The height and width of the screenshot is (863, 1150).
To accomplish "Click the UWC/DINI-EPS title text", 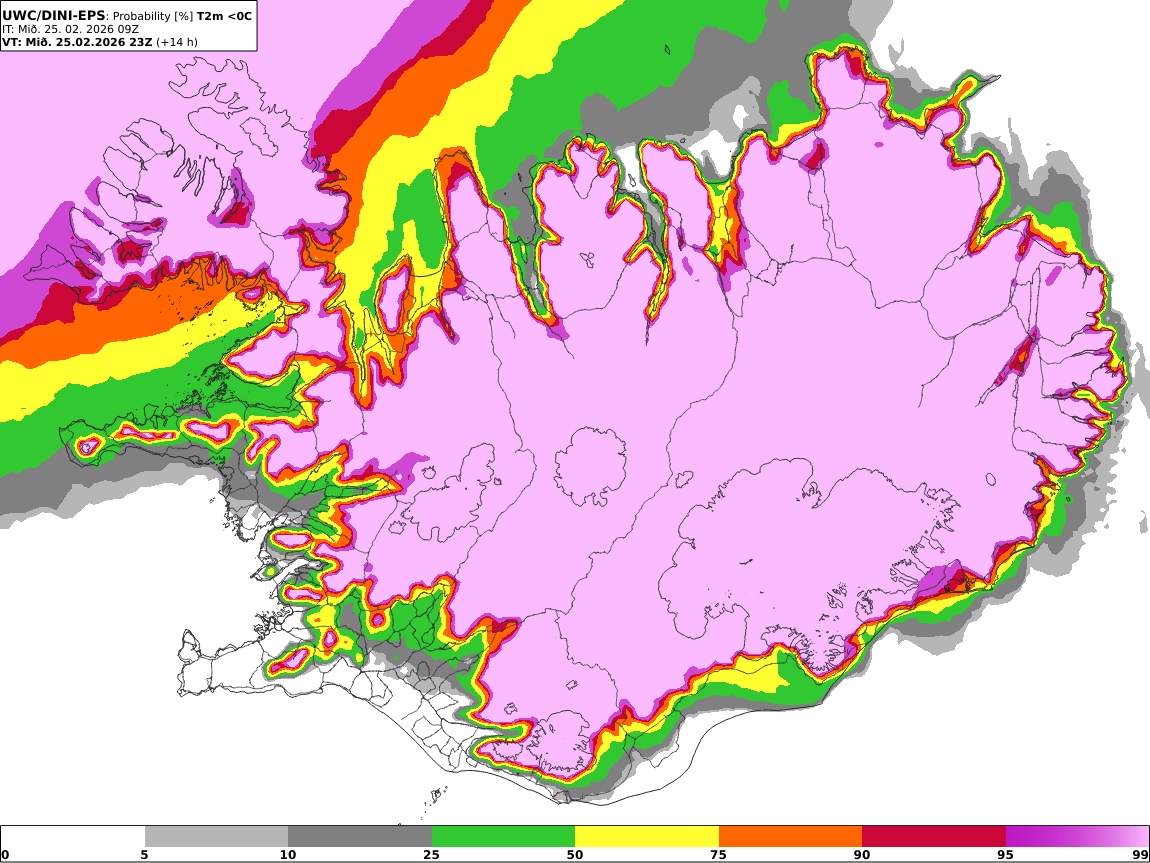I will click(54, 15).
